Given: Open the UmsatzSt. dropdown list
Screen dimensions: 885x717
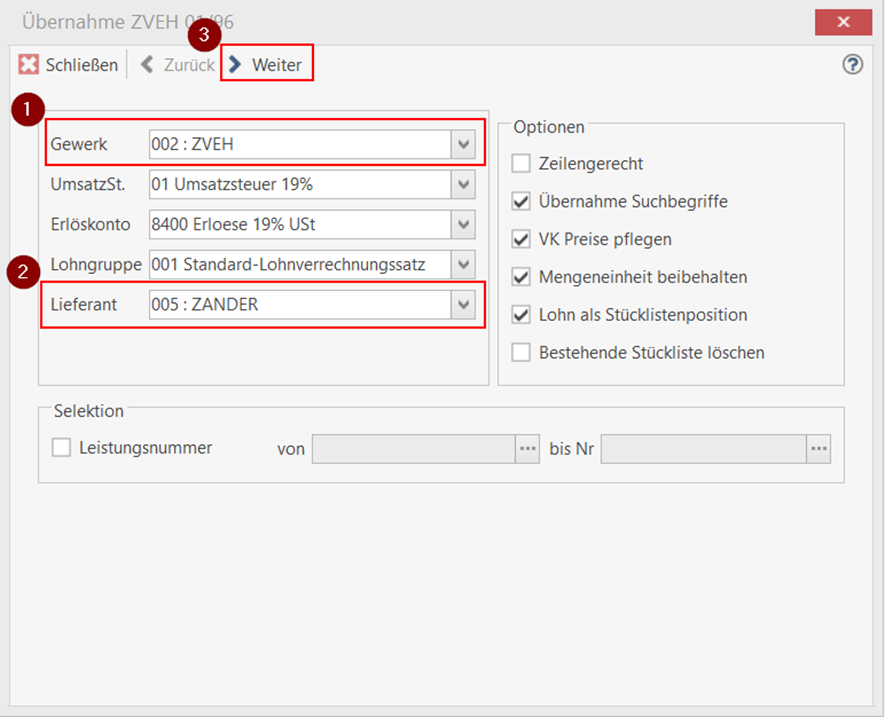Looking at the screenshot, I should (x=463, y=185).
